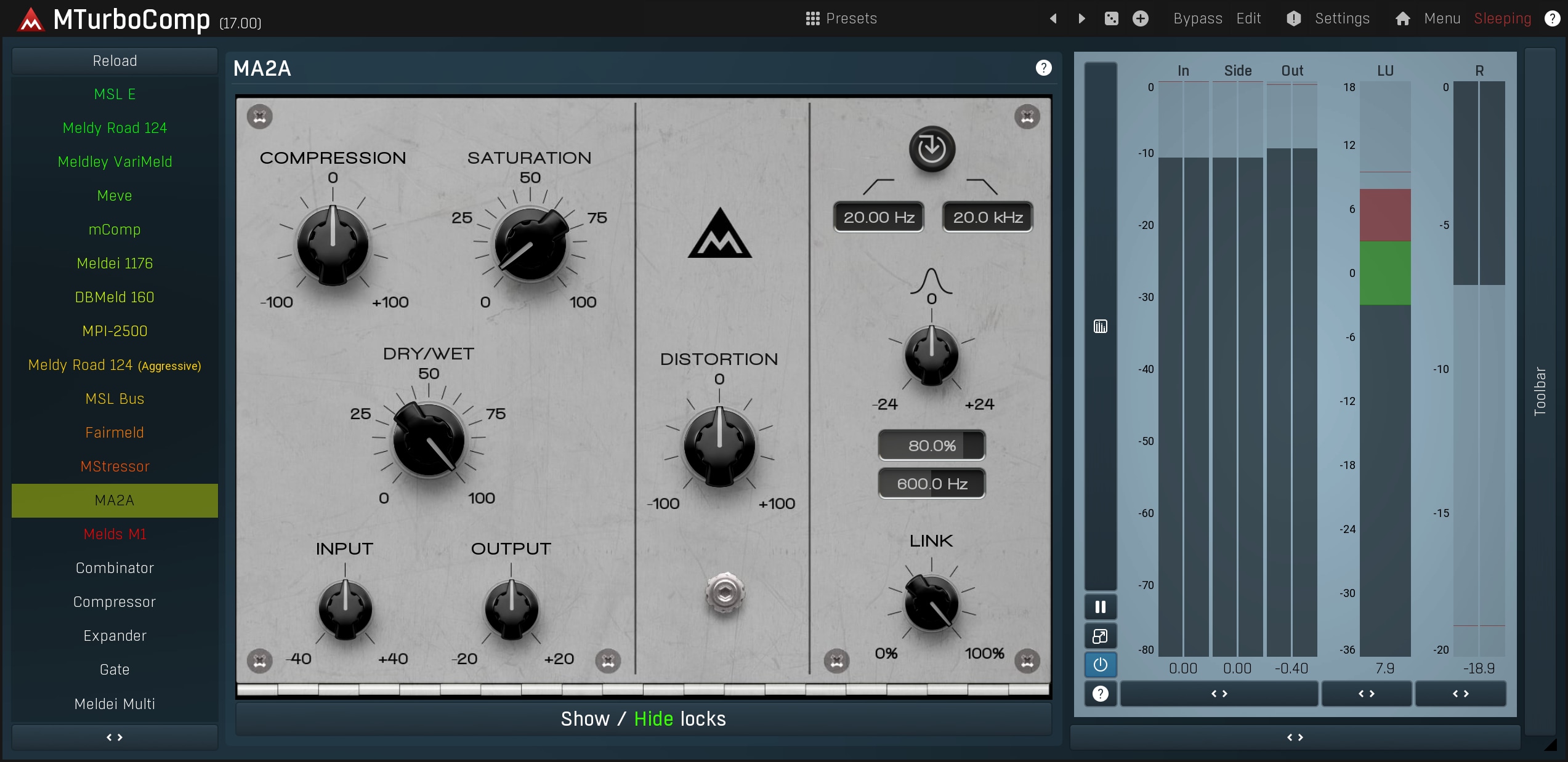Screen dimensions: 1568x762
Task: Open MA2A panel help question mark
Action: pos(1043,68)
